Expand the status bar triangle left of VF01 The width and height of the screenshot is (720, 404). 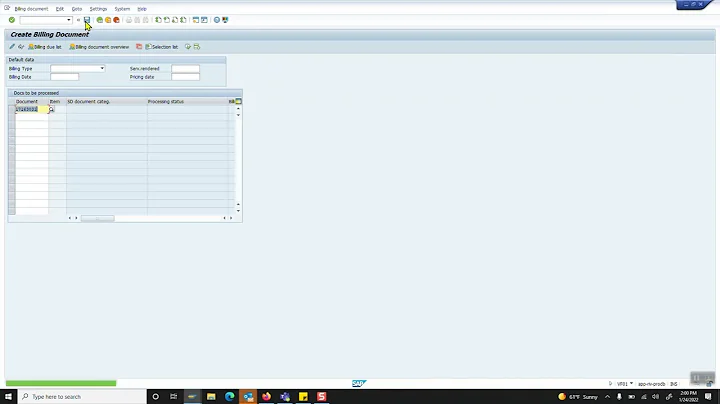pos(610,383)
